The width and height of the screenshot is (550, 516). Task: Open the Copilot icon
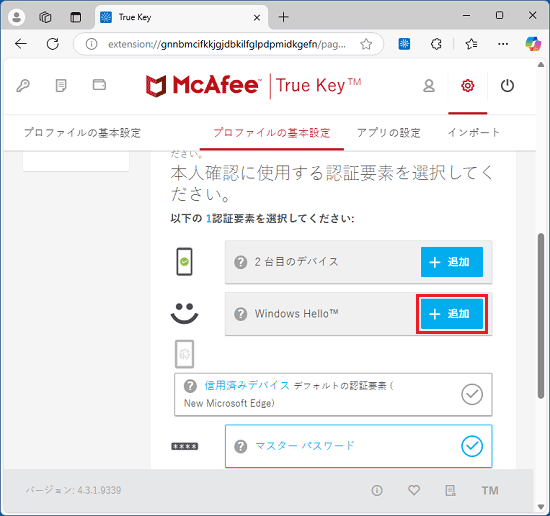click(x=533, y=44)
